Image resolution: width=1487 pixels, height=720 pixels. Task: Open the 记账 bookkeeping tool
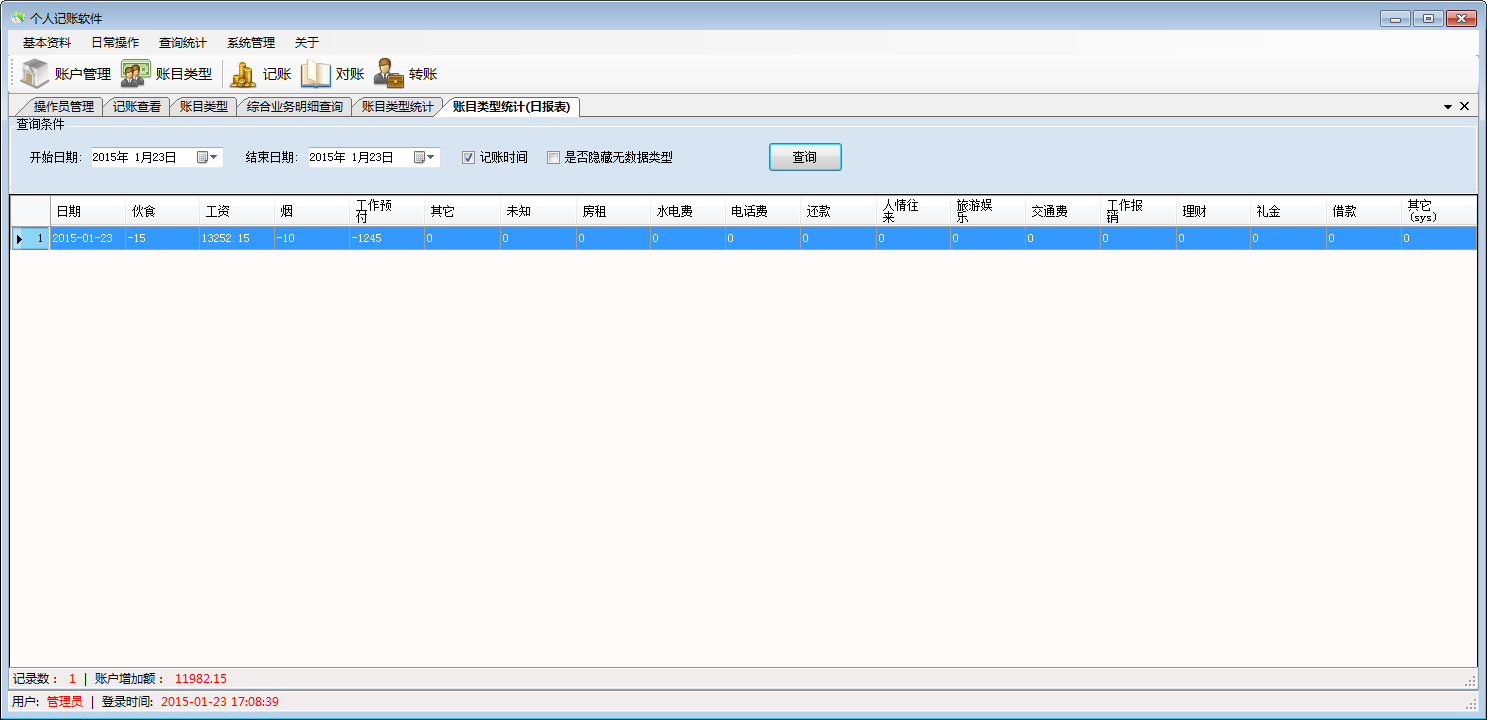point(260,74)
